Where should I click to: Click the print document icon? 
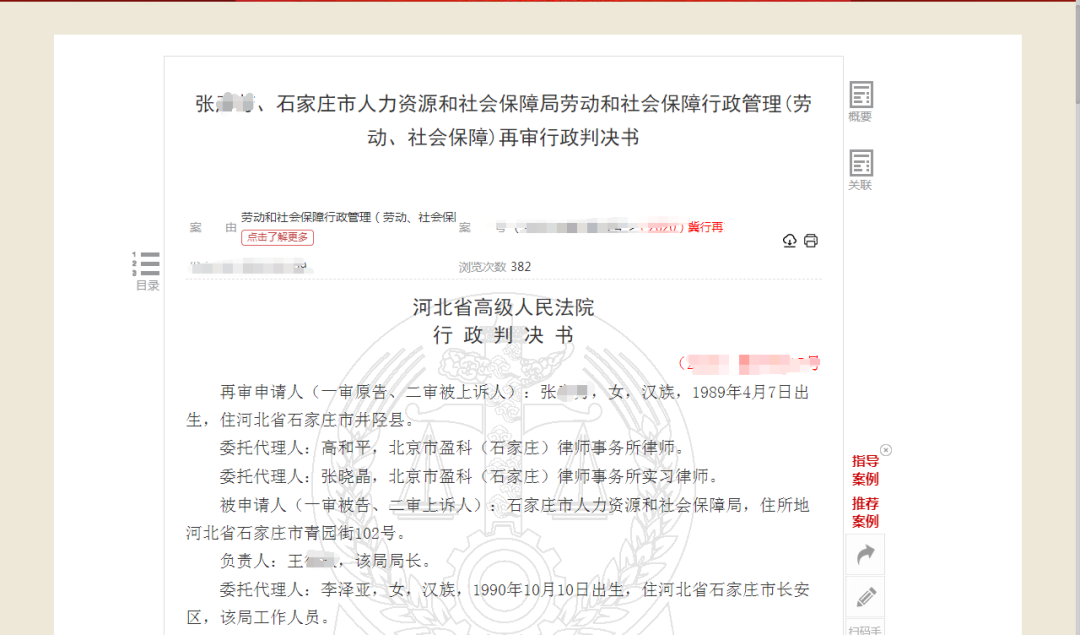tap(811, 240)
